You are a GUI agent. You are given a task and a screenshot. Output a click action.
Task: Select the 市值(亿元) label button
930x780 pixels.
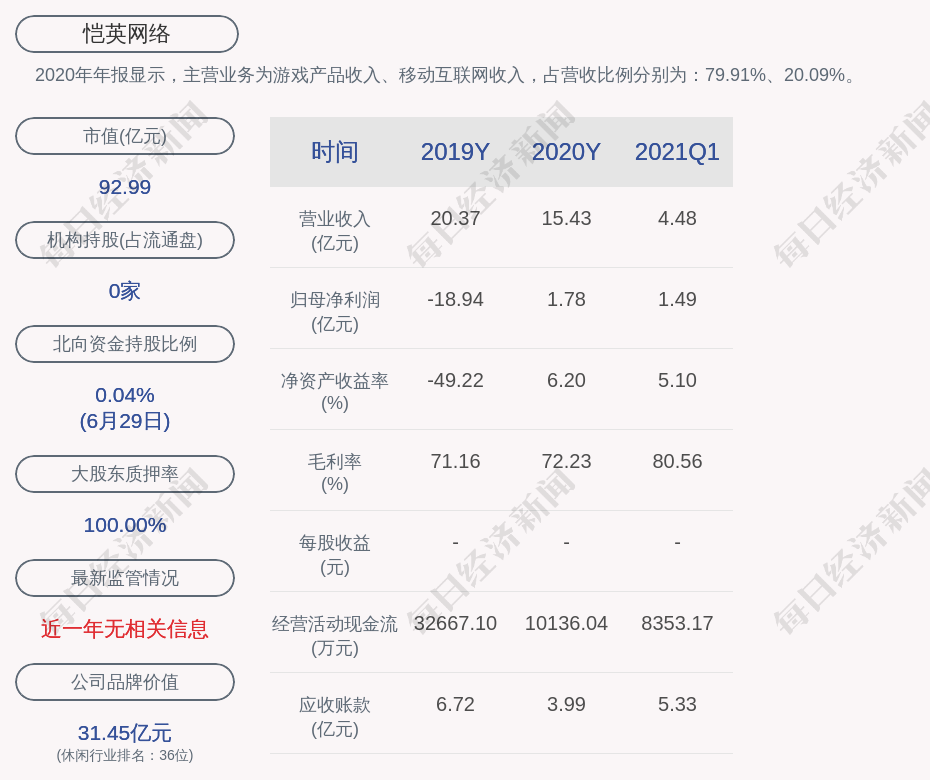pyautogui.click(x=125, y=136)
